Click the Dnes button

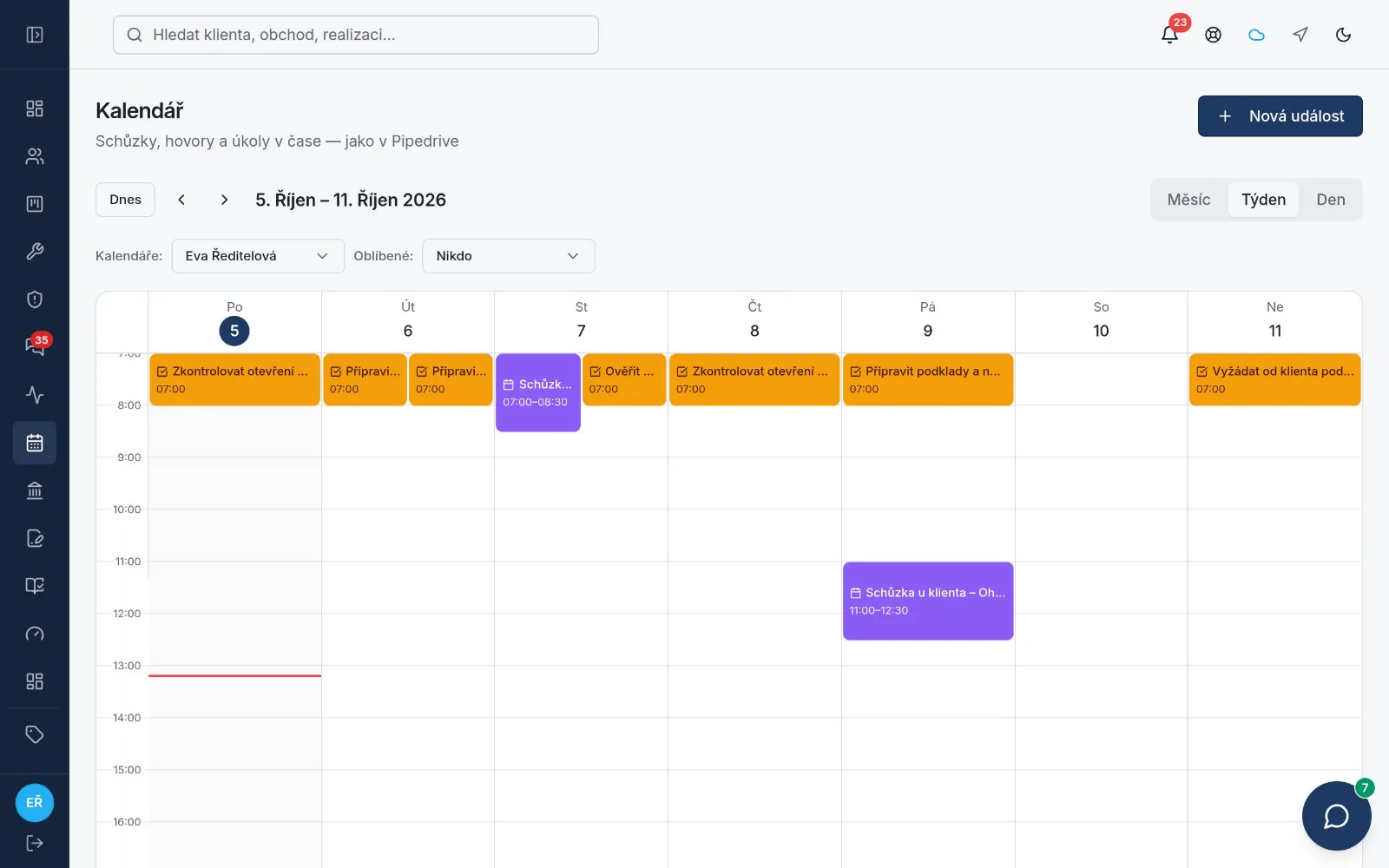coord(125,200)
